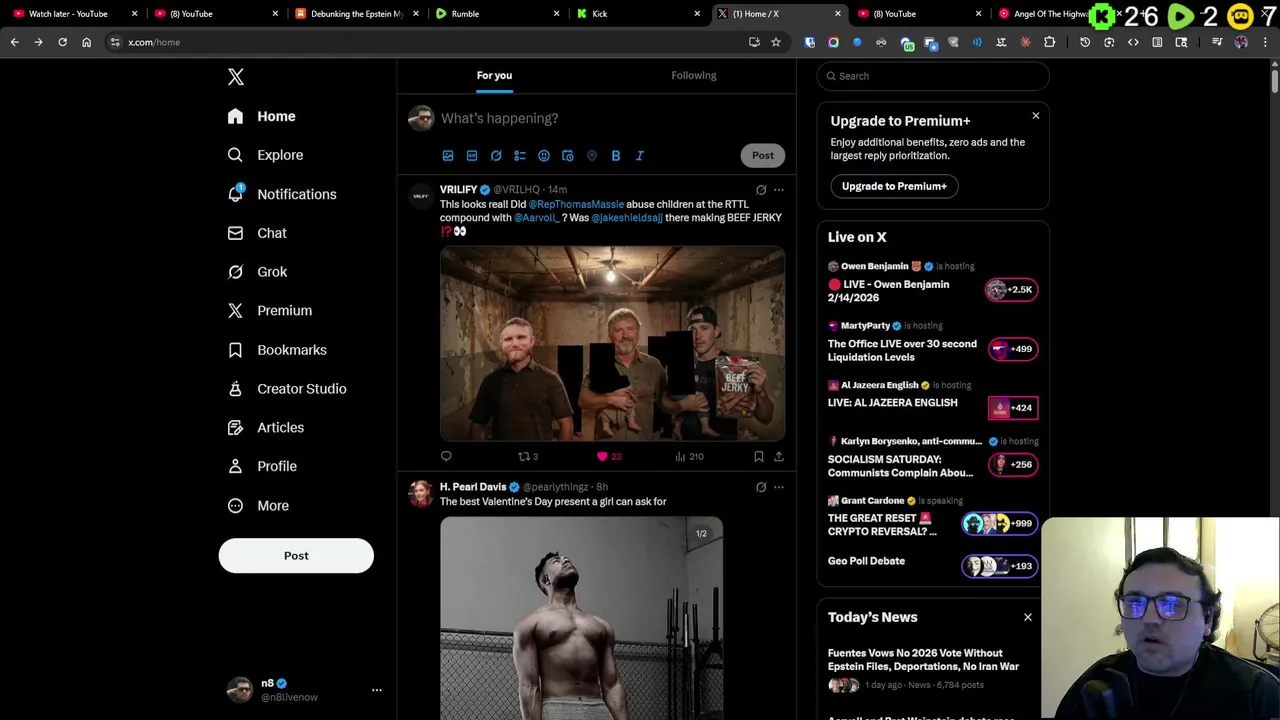Bookmark the VRILIFY post
Viewport: 1280px width, 720px height.
(759, 457)
